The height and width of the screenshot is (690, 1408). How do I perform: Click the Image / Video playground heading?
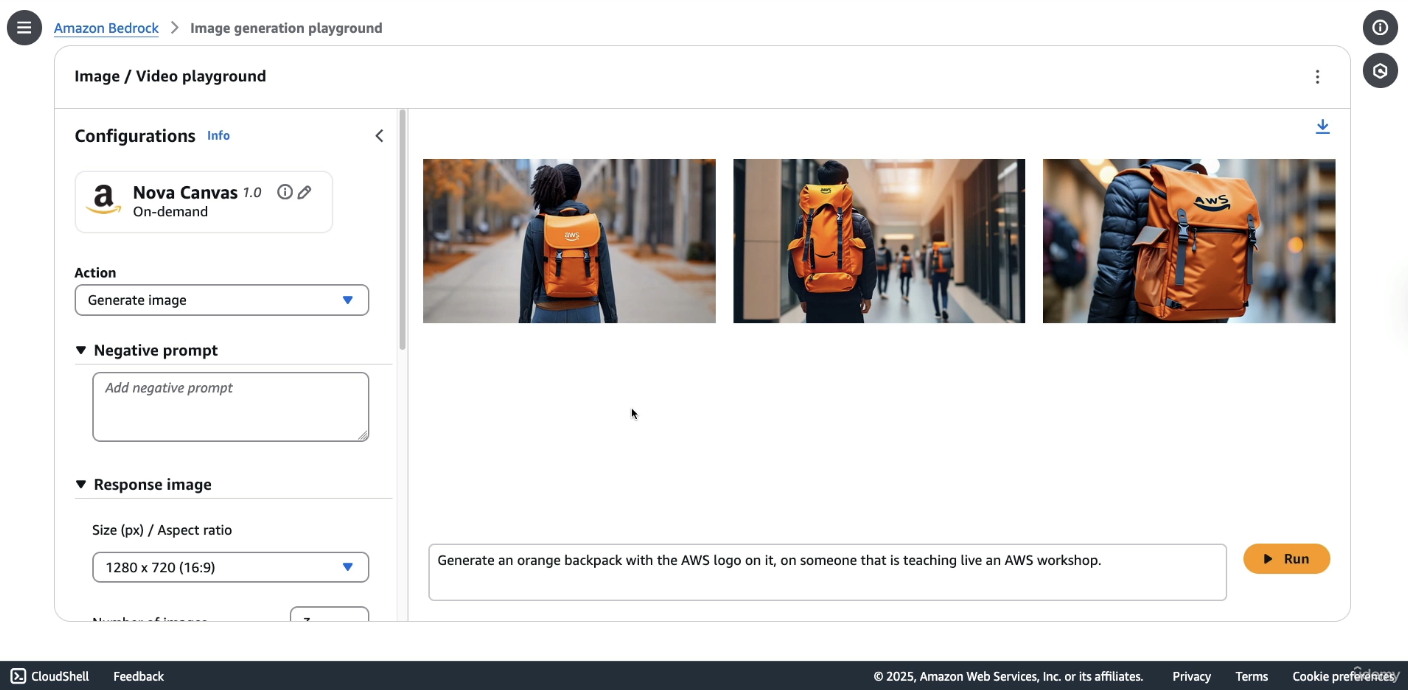(x=170, y=76)
